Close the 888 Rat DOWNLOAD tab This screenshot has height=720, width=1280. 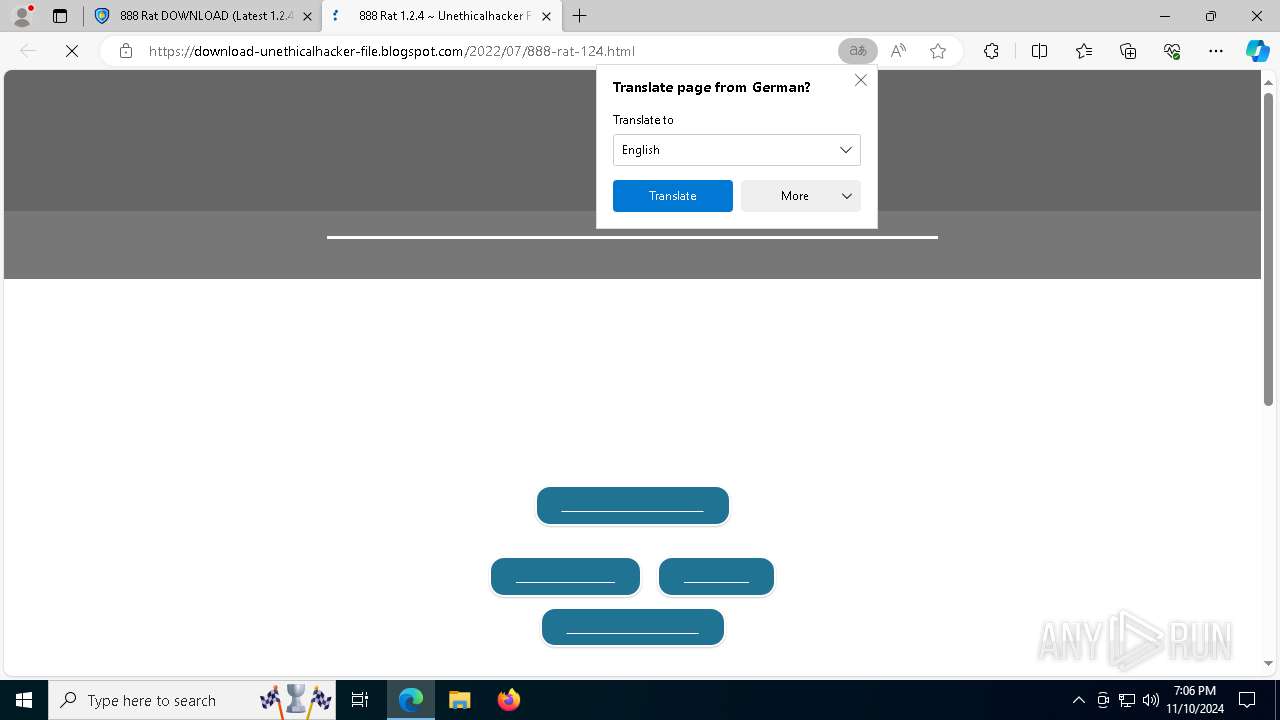click(x=307, y=16)
